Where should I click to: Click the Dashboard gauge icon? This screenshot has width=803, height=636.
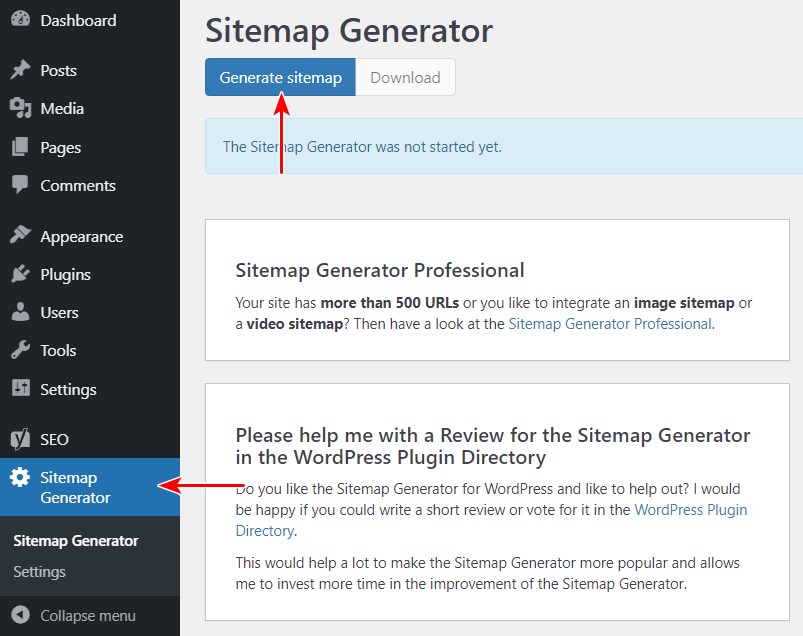coord(20,20)
